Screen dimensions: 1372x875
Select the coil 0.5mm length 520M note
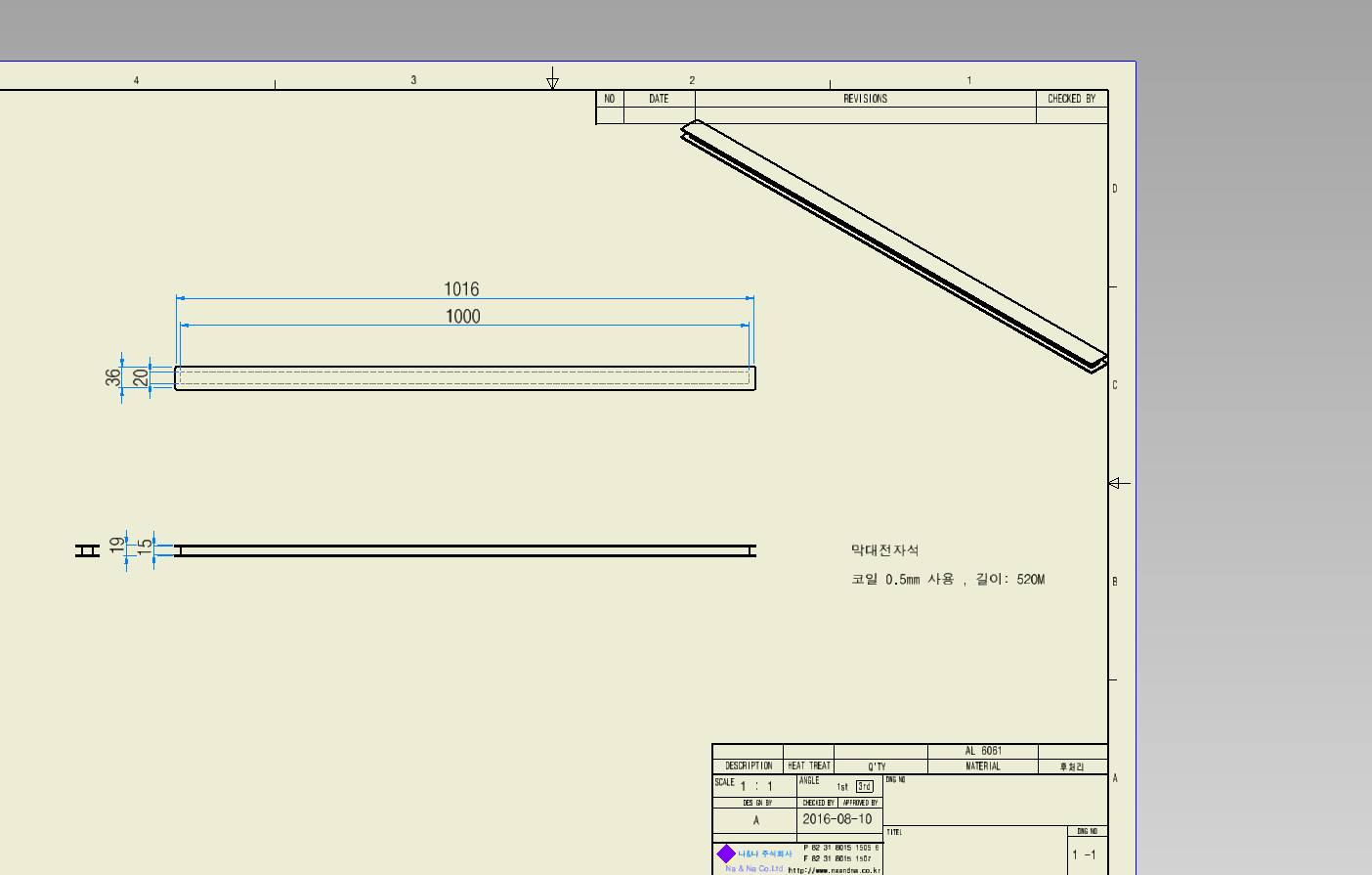947,580
